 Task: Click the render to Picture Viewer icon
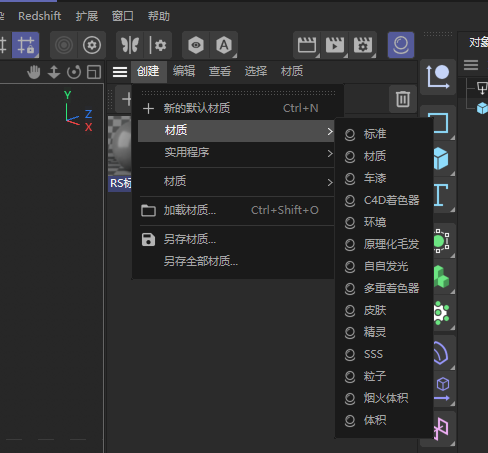[x=335, y=45]
